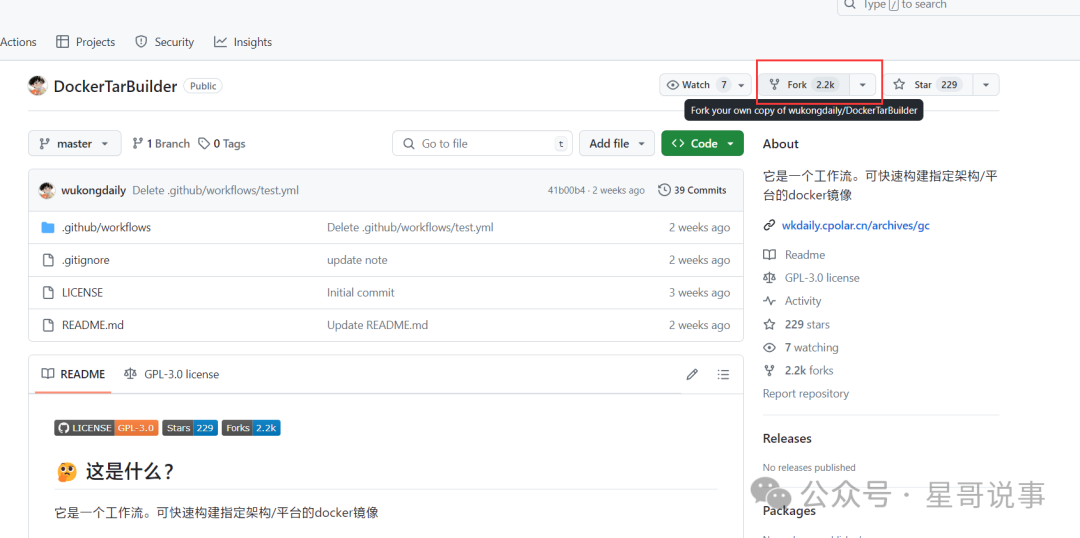This screenshot has width=1080, height=538.
Task: Open the .gitignore file
Action: point(85,260)
